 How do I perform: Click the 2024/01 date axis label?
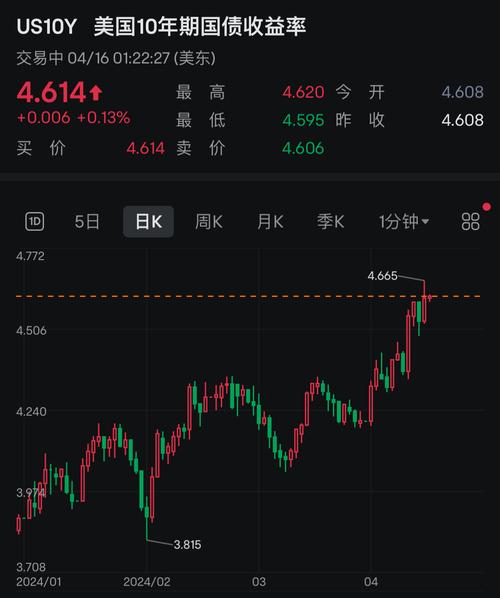(39, 582)
